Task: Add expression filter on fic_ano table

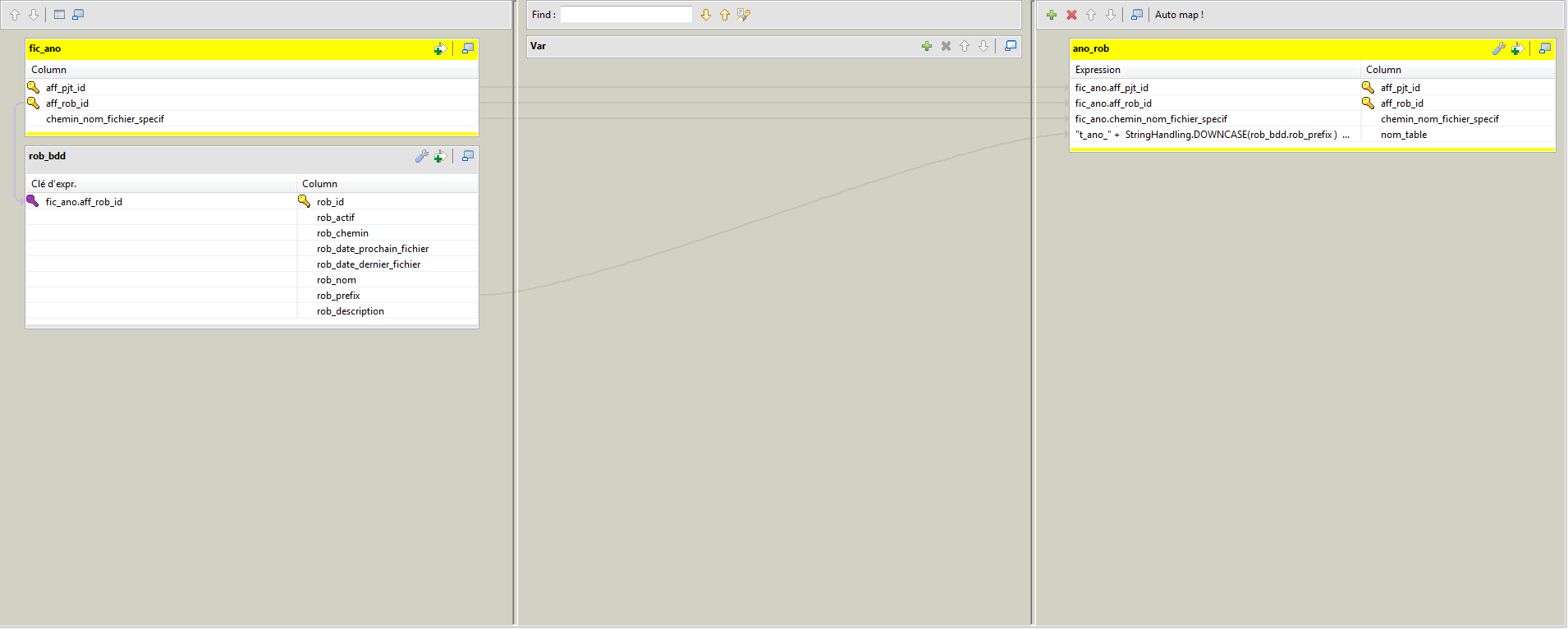Action: 440,49
